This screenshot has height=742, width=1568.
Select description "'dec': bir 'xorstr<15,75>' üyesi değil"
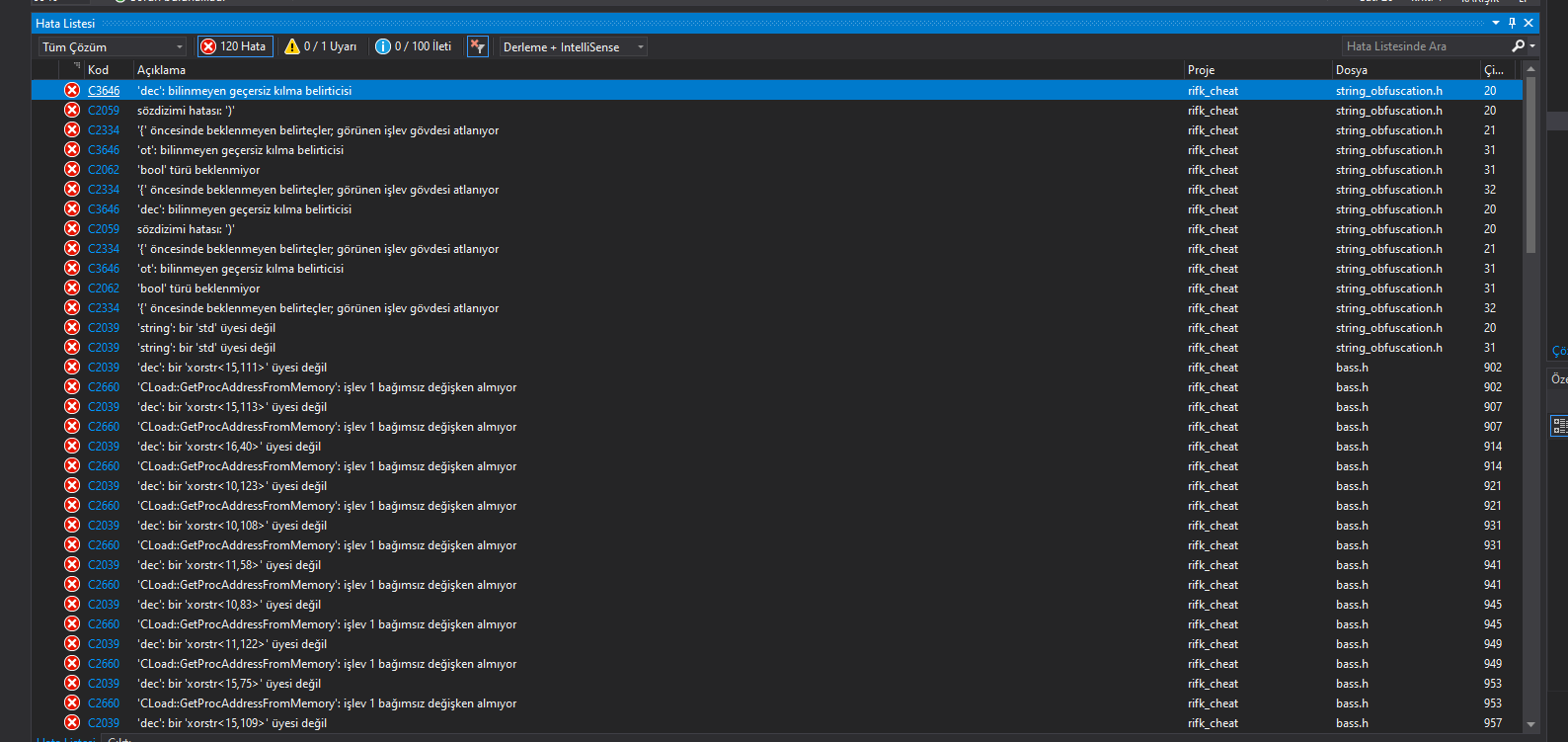click(229, 683)
